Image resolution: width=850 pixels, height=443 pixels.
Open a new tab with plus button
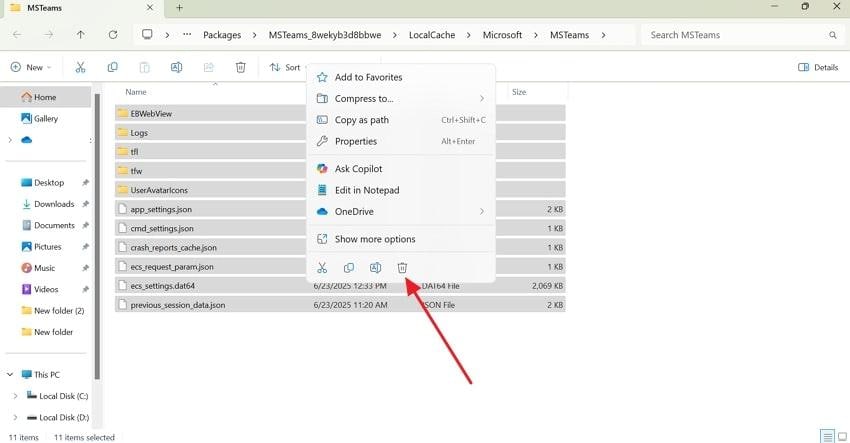[x=179, y=8]
